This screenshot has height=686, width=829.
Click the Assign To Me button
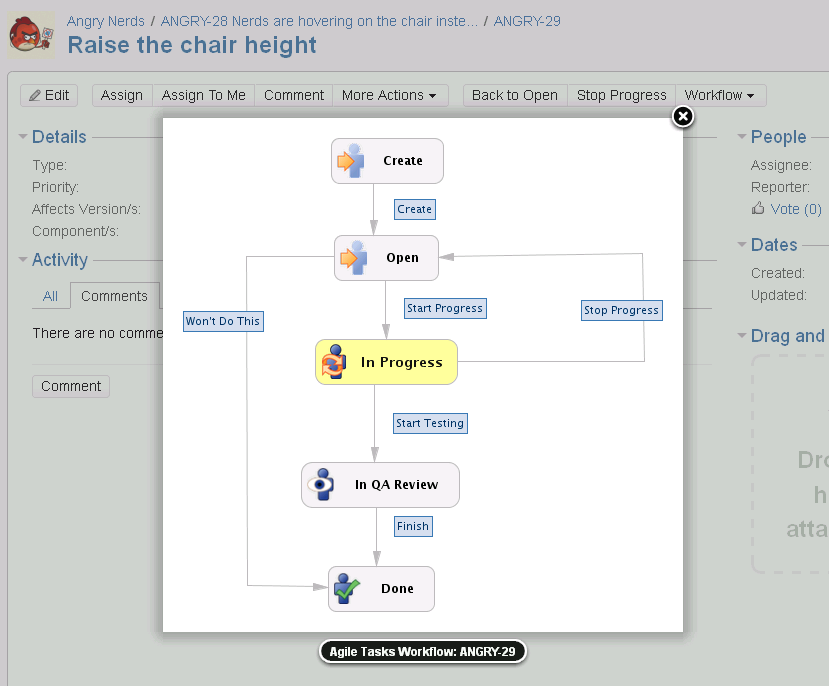tap(204, 96)
